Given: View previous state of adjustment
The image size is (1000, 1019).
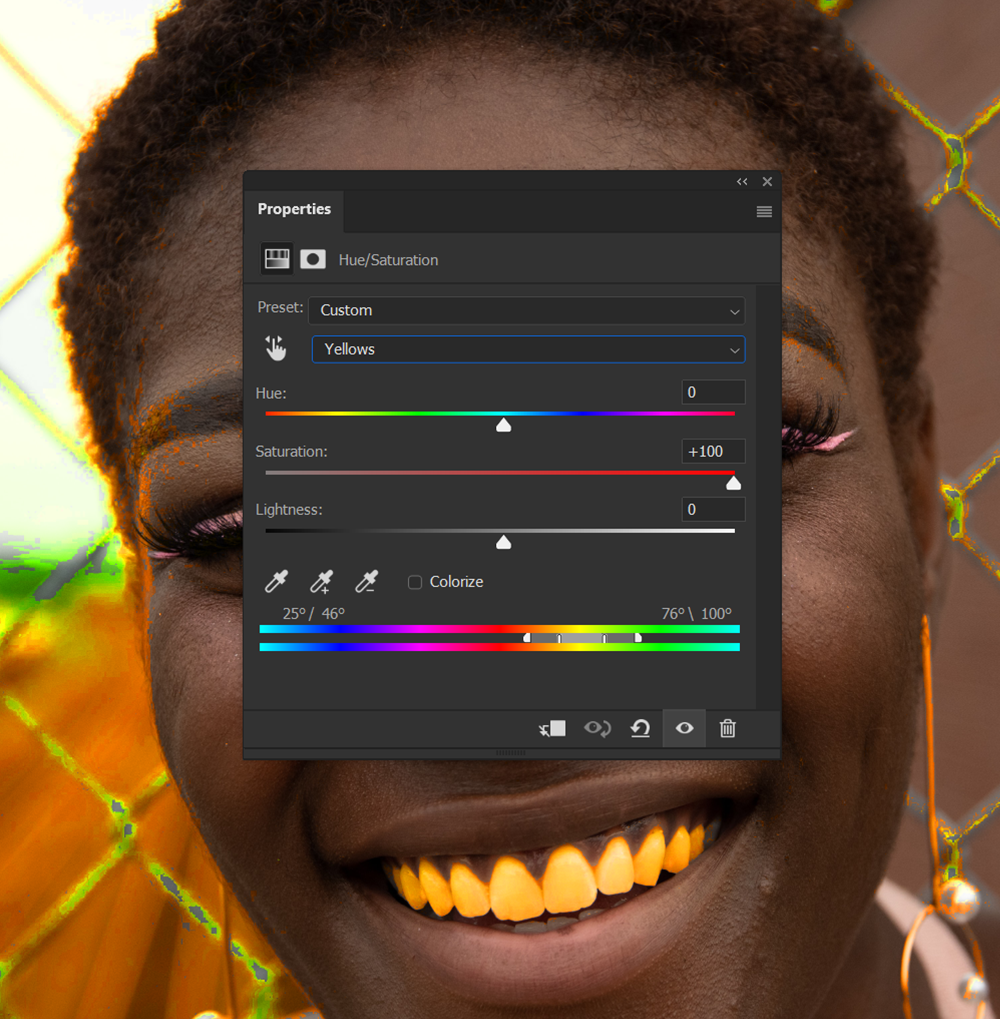Looking at the screenshot, I should (x=597, y=729).
